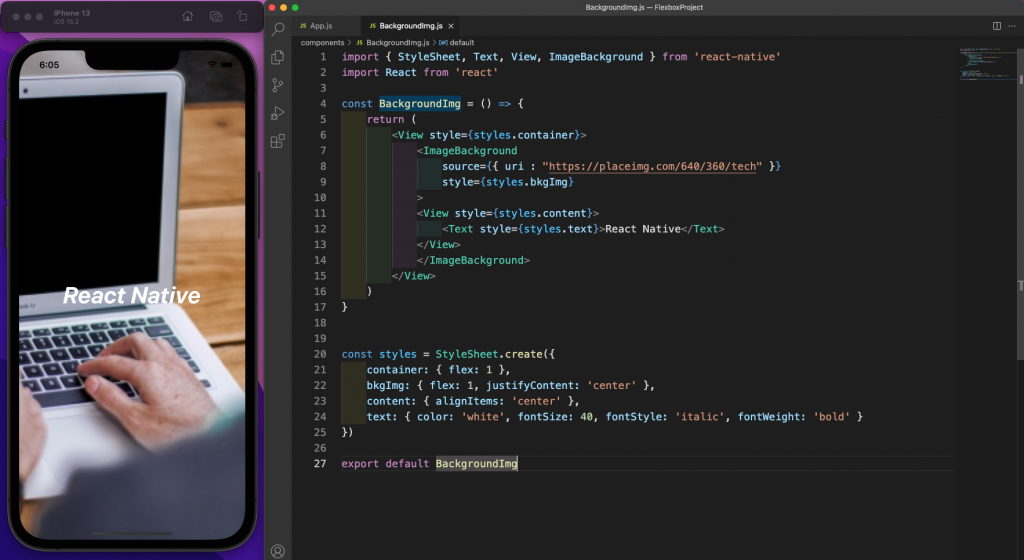Click the React Native text inside Text tag

[x=643, y=229]
